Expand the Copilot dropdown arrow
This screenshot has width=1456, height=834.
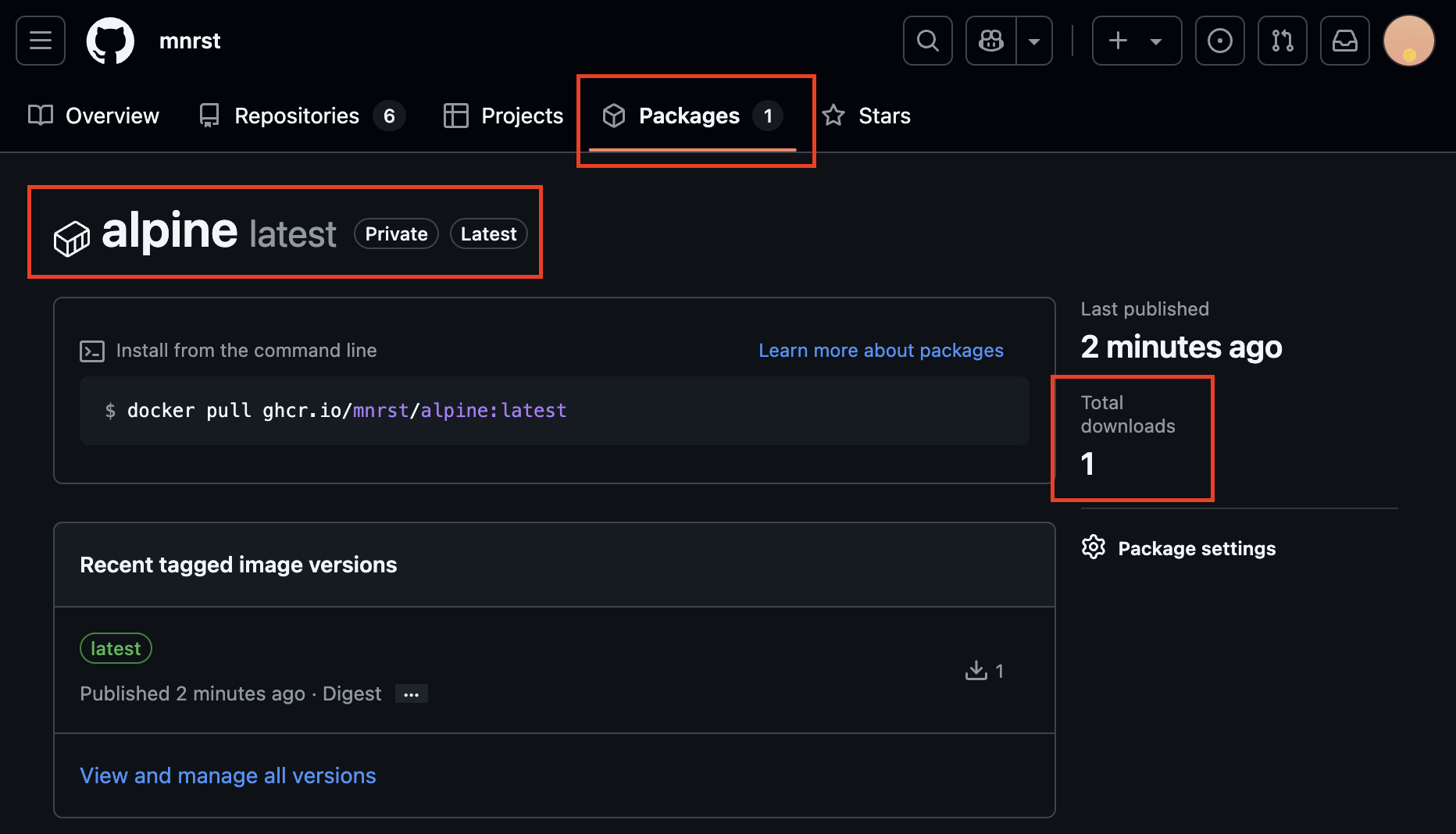(1034, 41)
